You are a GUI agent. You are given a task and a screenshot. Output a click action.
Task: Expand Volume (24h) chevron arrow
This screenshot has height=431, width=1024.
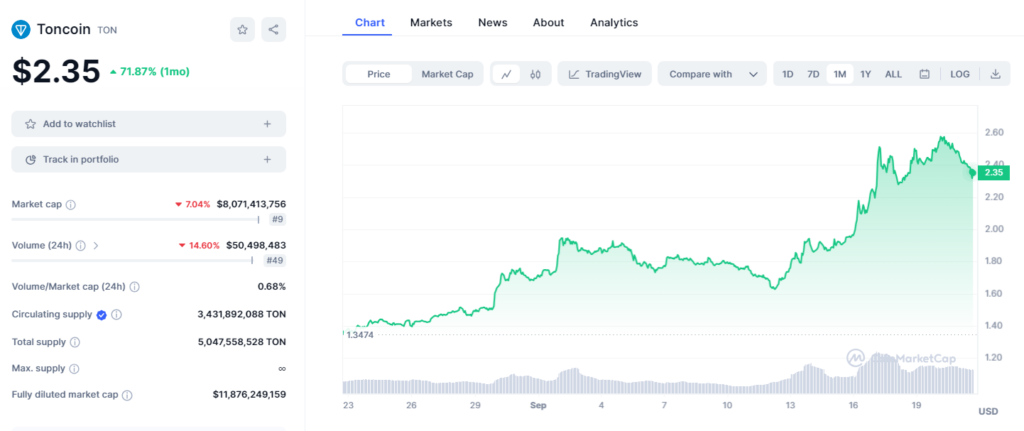click(x=96, y=245)
